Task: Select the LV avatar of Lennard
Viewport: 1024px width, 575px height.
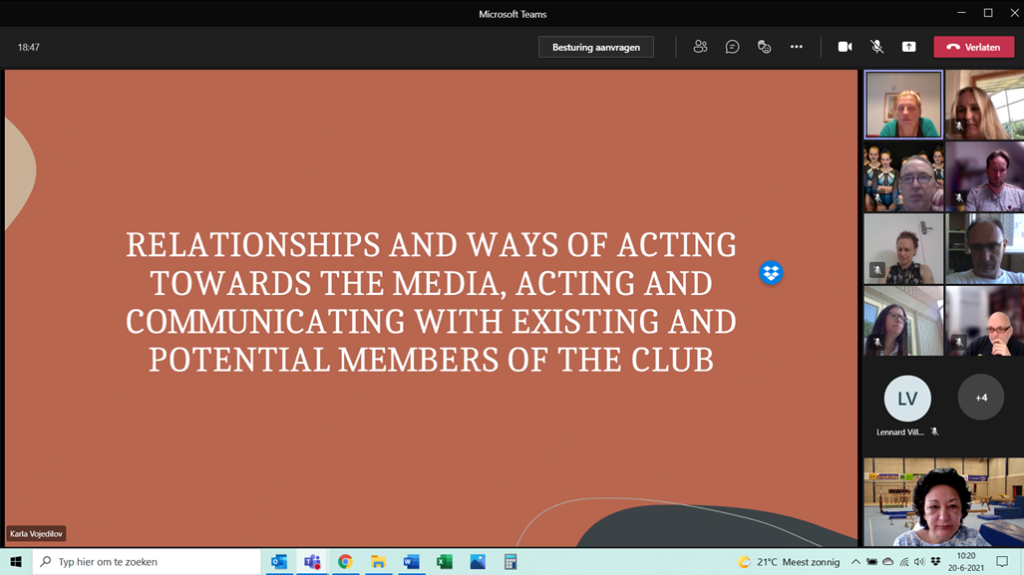Action: (x=907, y=398)
